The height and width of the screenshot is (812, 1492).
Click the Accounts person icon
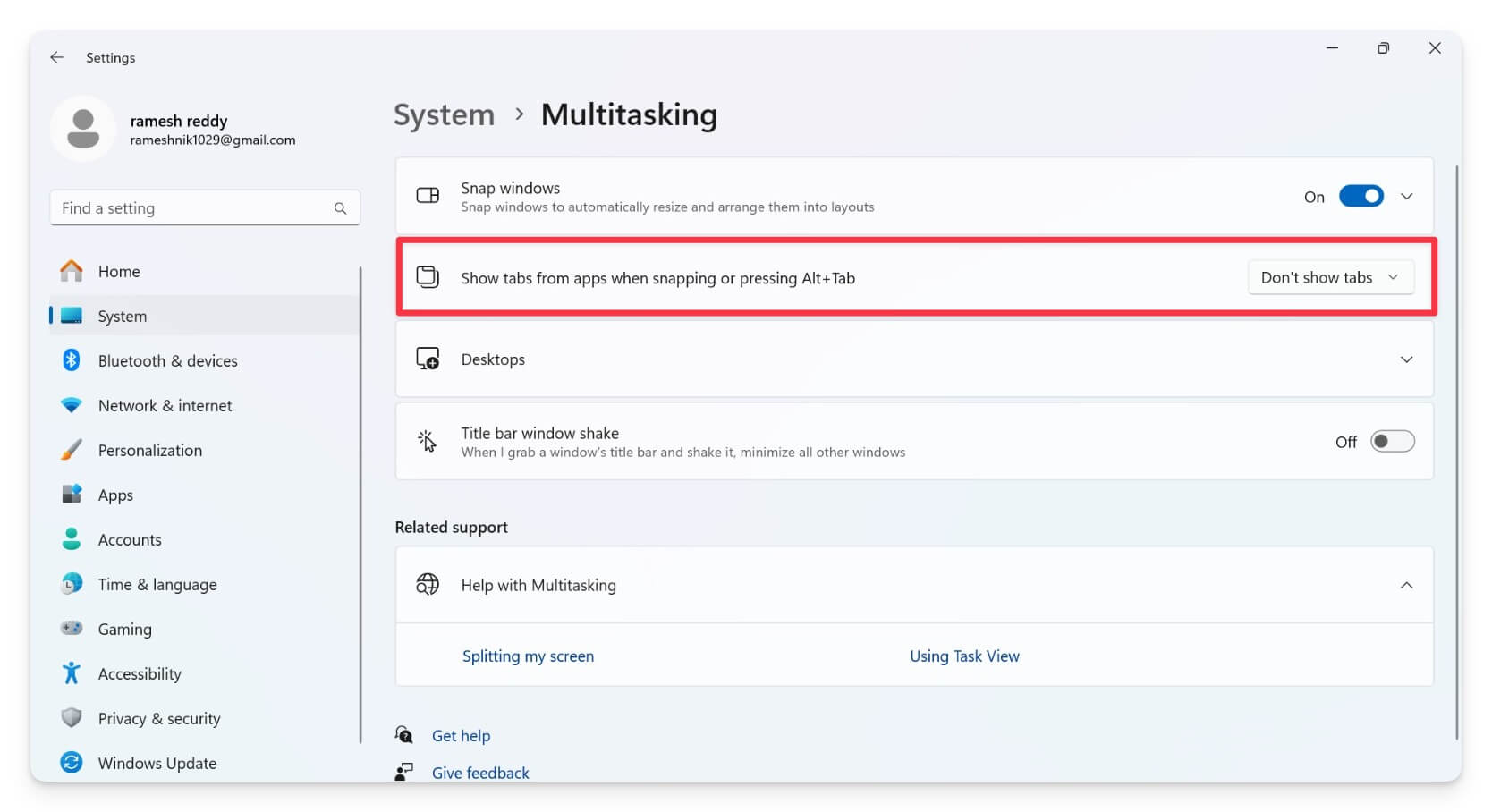tap(71, 539)
